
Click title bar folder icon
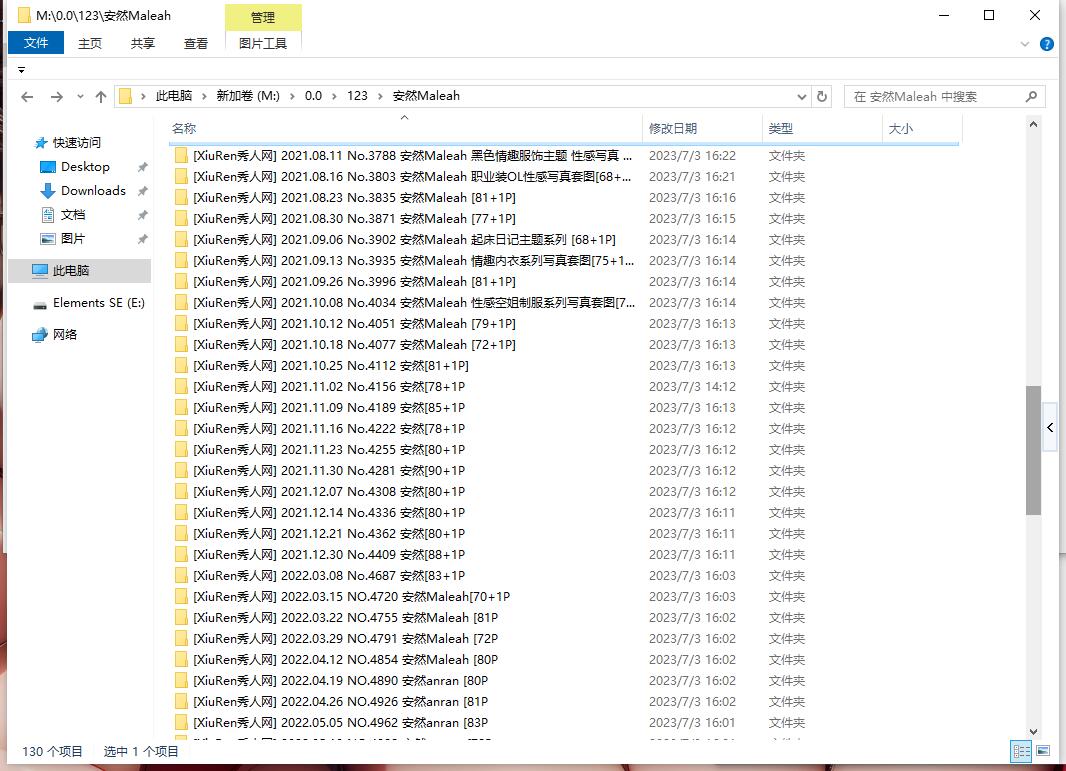[24, 15]
